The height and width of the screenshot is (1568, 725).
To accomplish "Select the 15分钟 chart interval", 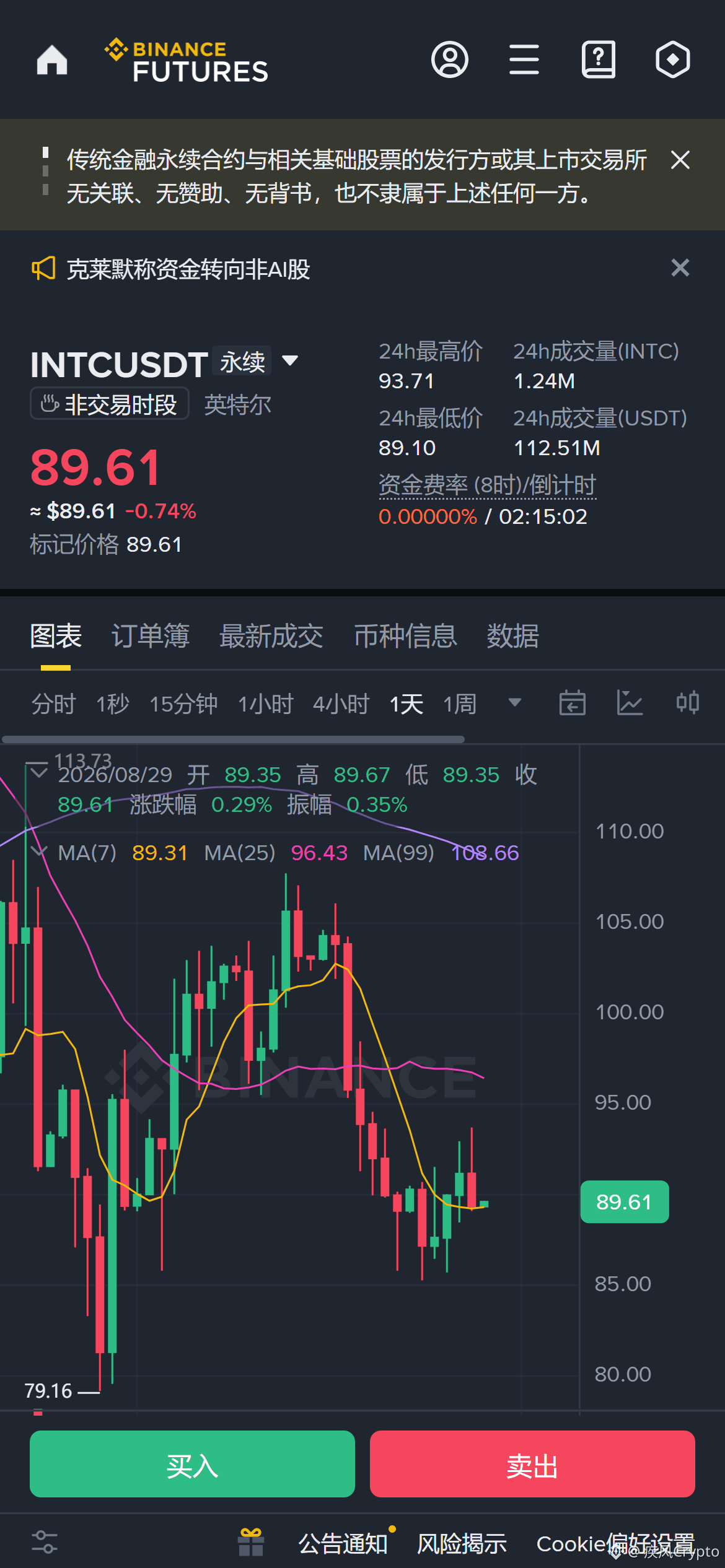I will pyautogui.click(x=183, y=704).
